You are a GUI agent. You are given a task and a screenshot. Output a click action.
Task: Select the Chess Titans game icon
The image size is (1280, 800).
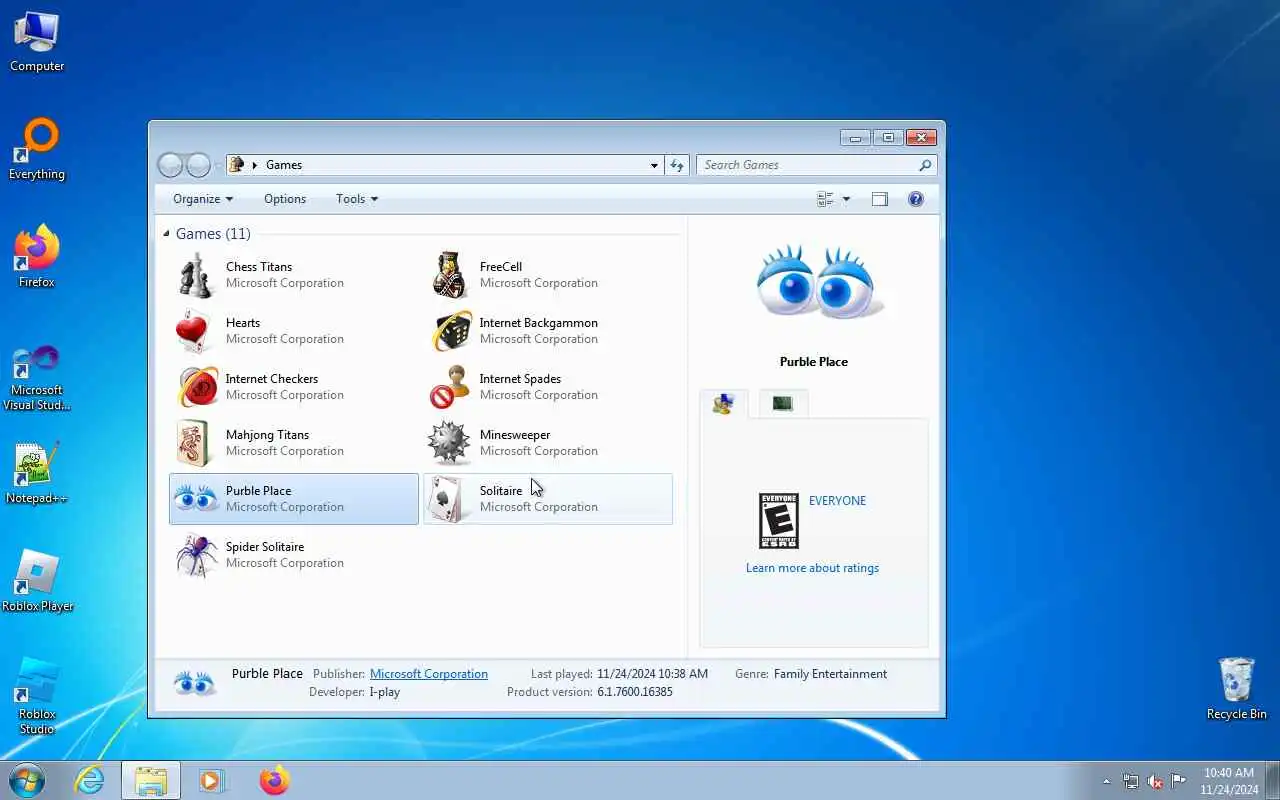coord(196,275)
